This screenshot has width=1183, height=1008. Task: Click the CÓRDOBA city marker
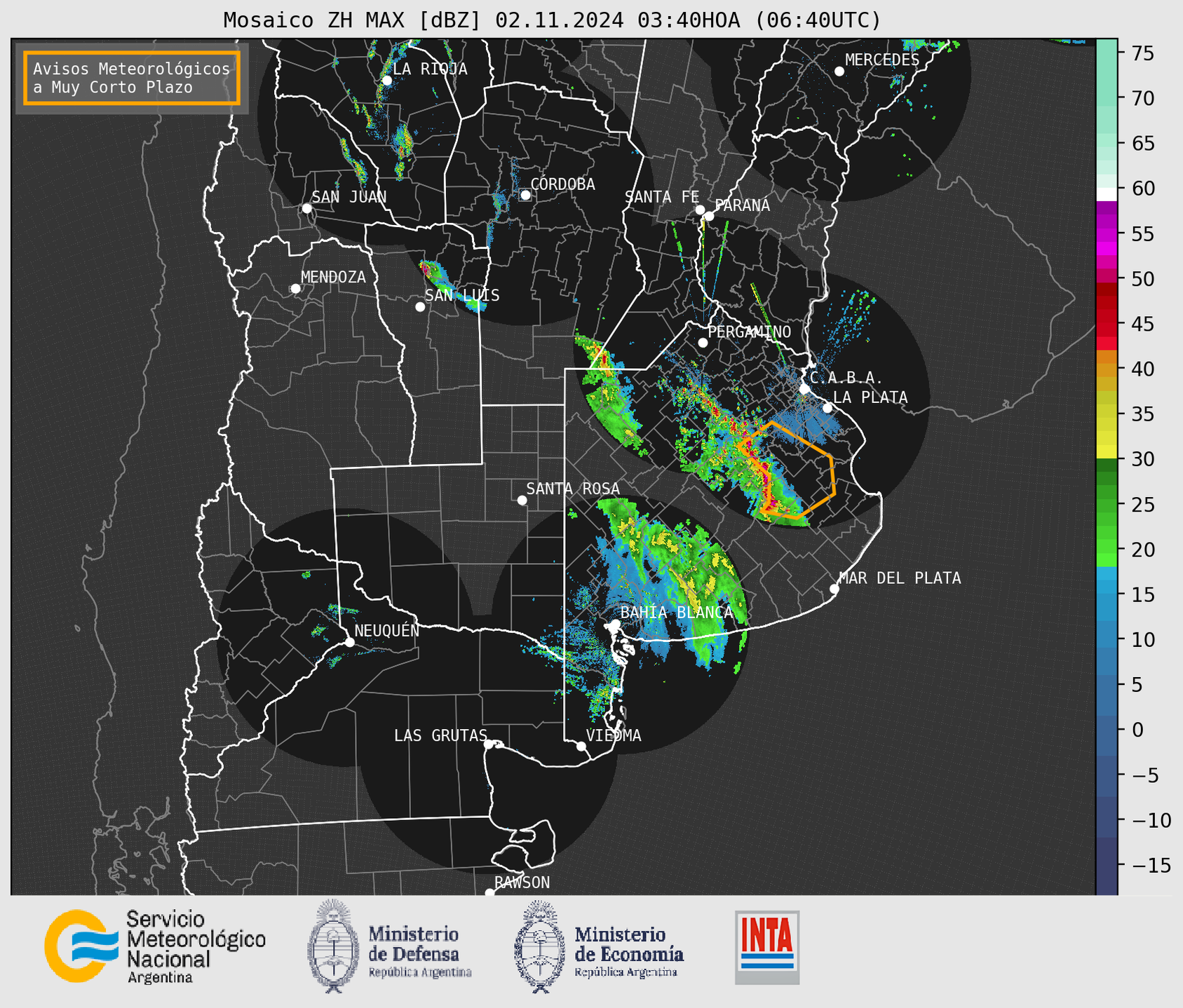pos(525,195)
